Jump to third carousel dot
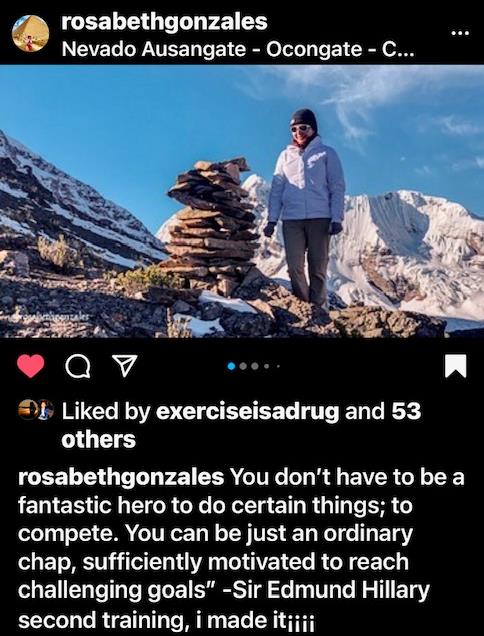The image size is (484, 636). (x=255, y=366)
